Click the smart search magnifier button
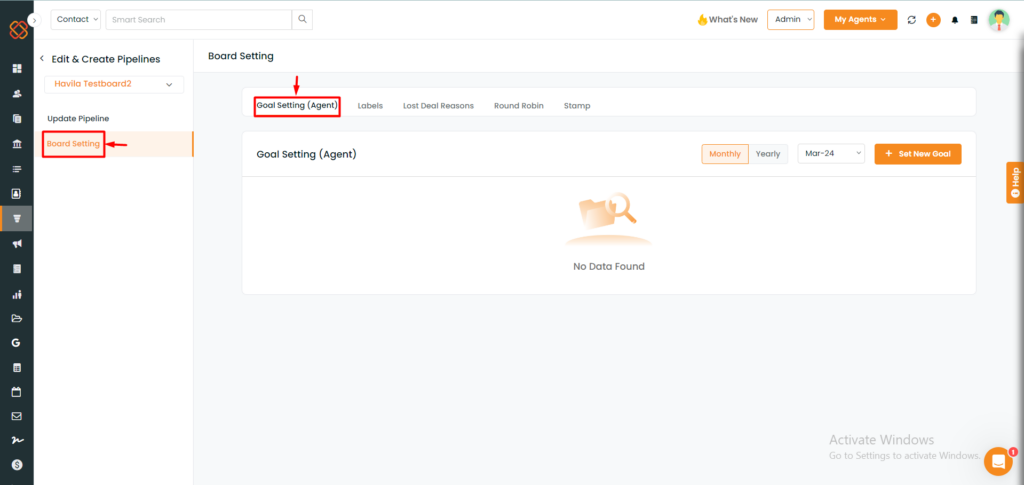Screen dimensions: 1024x485 (302, 20)
